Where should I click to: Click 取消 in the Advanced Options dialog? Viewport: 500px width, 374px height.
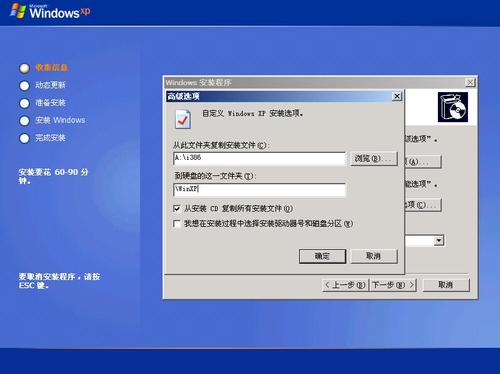pyautogui.click(x=374, y=256)
